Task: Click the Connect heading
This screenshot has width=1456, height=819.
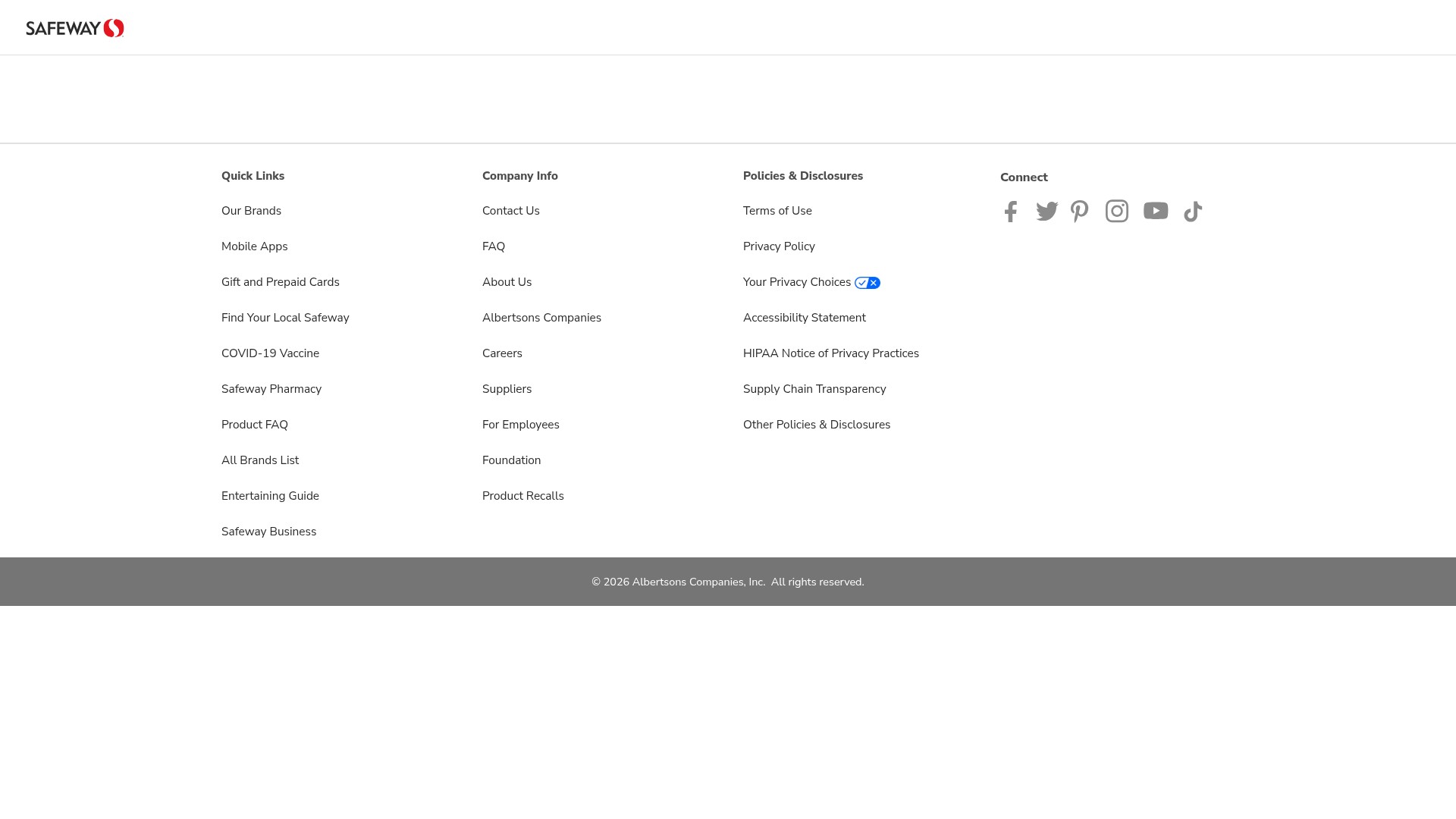Action: click(x=1024, y=177)
